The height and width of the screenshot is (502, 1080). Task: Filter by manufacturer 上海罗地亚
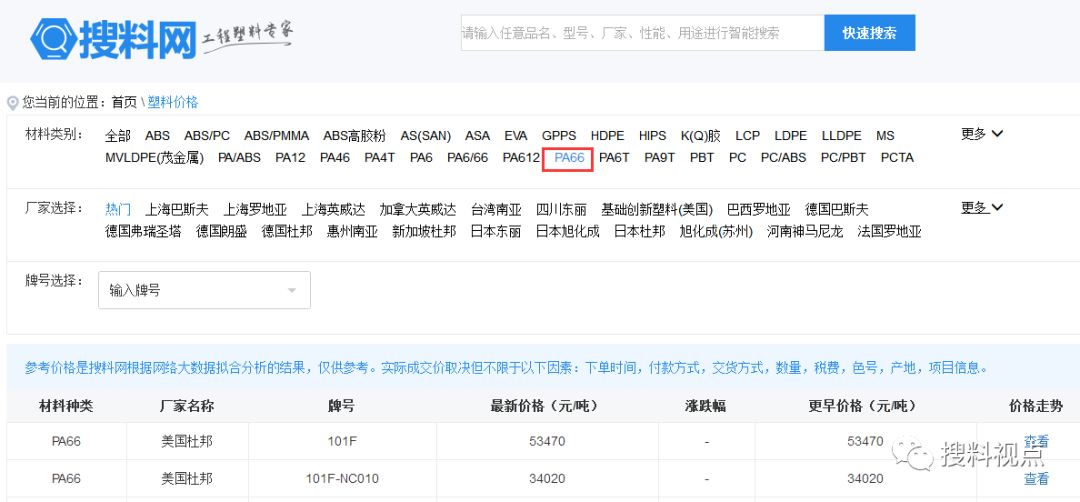point(254,209)
